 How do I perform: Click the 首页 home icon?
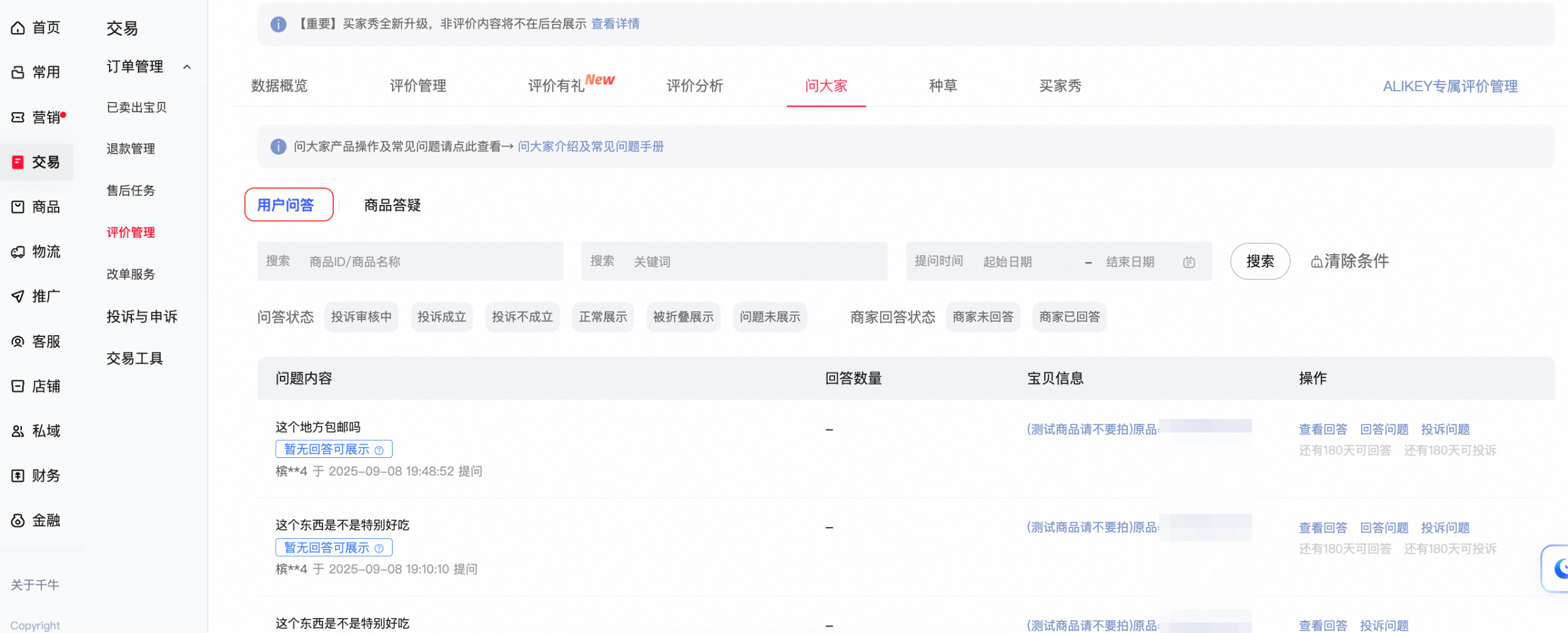[18, 28]
